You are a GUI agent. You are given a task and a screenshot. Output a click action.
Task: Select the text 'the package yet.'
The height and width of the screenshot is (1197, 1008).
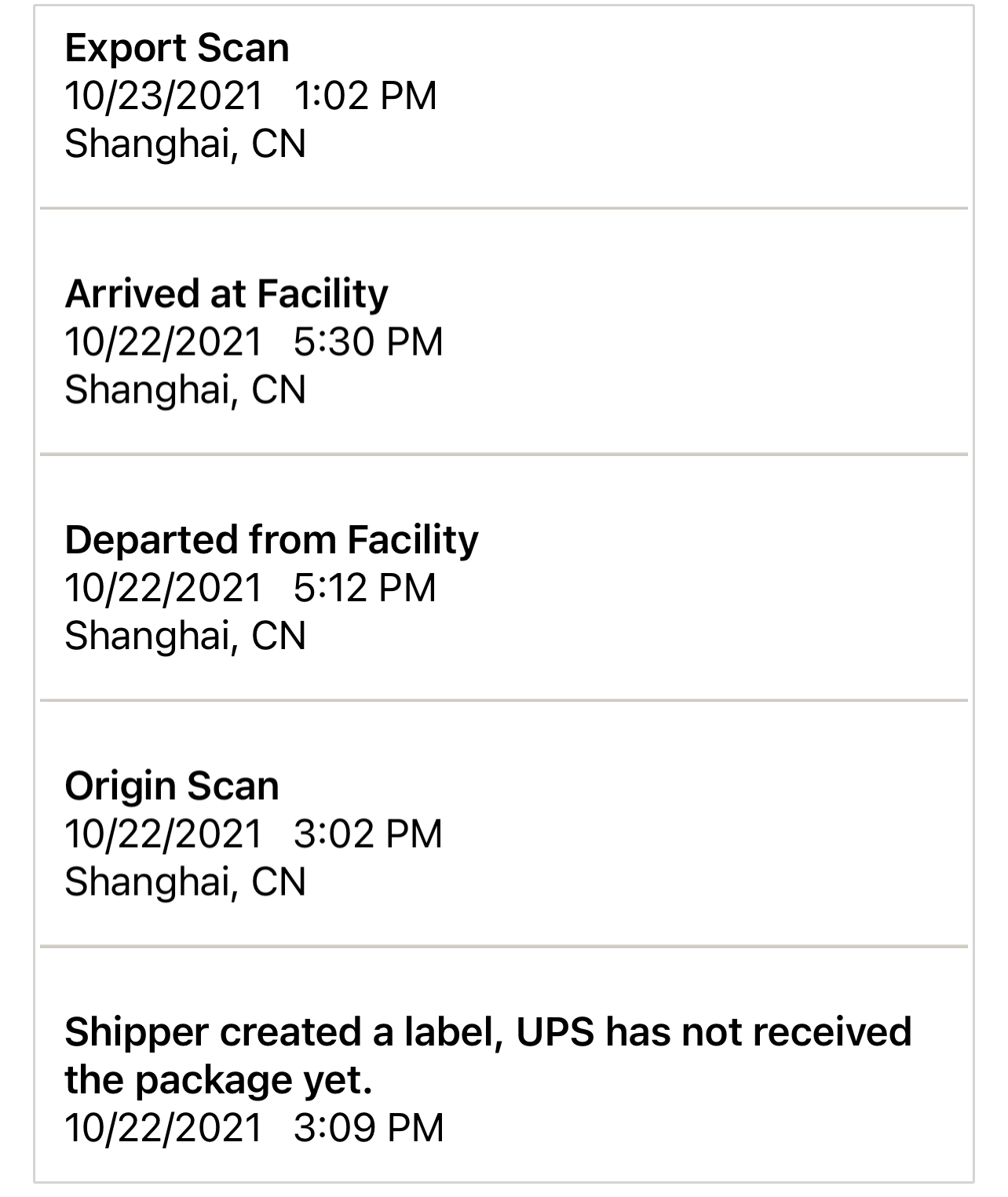pos(218,1081)
